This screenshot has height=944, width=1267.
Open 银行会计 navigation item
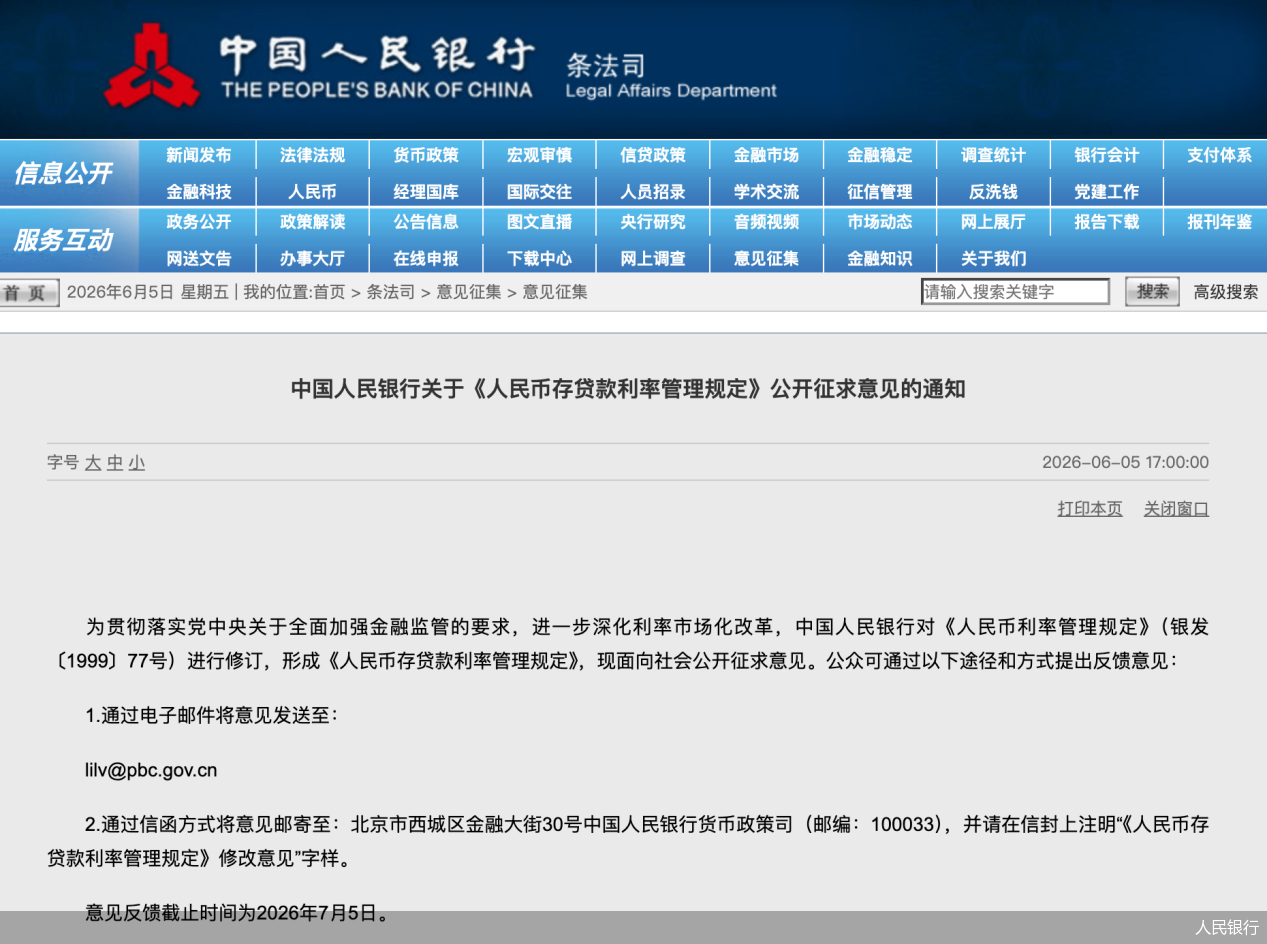tap(1107, 155)
